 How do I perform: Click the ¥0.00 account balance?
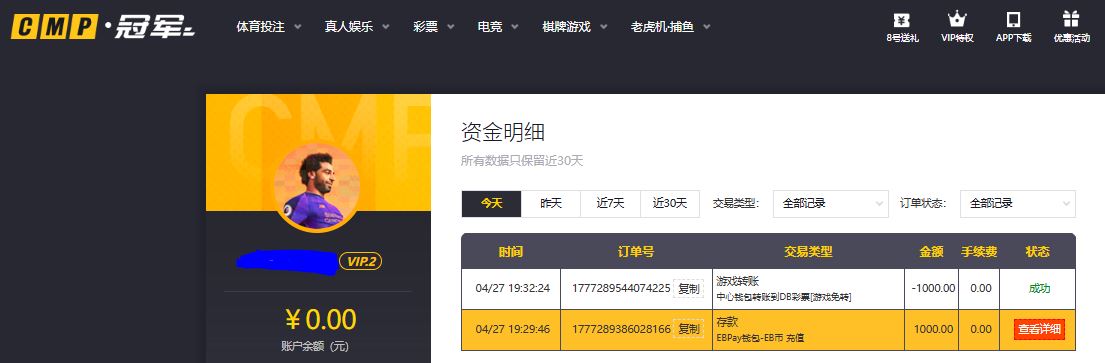[x=321, y=320]
